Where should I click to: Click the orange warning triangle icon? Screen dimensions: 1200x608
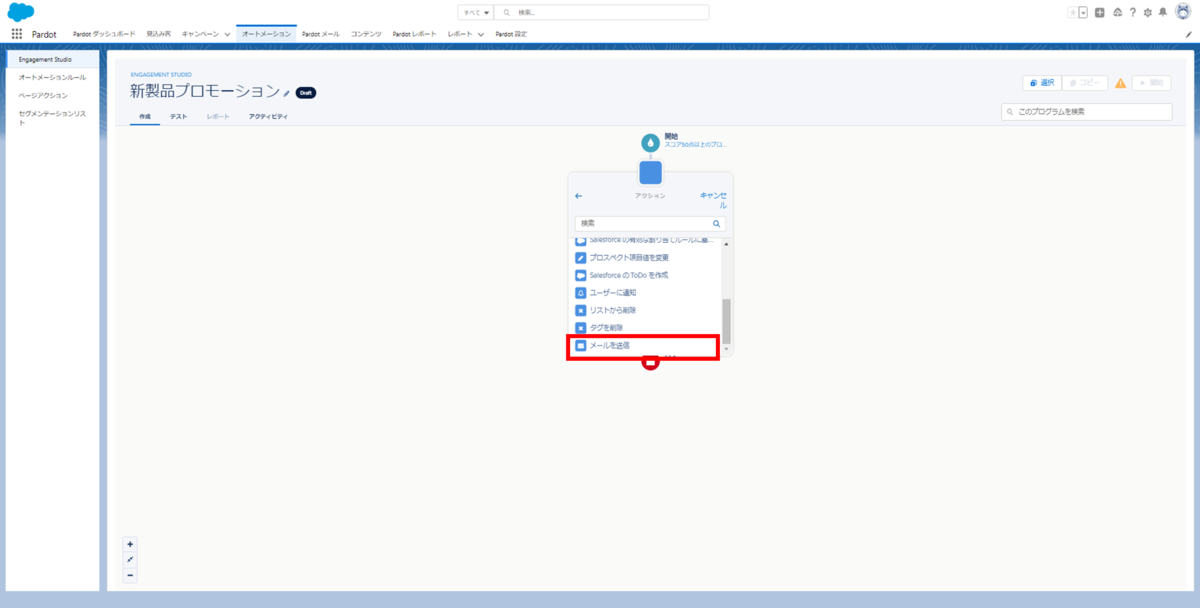(1120, 83)
